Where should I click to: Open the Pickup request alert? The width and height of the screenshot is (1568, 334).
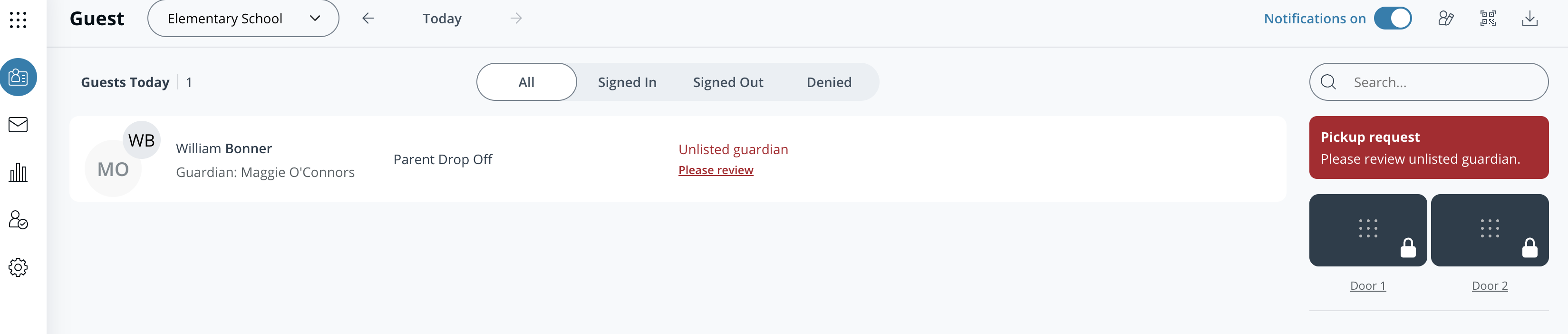click(1429, 147)
